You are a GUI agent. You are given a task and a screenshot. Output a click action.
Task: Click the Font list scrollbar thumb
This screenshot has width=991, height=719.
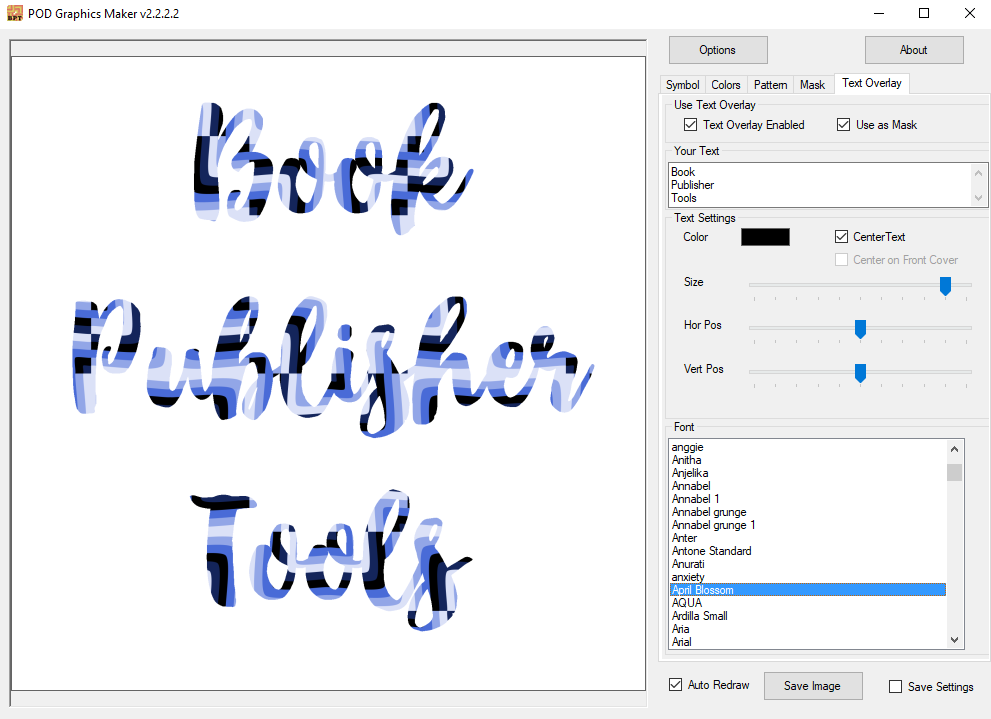pos(954,473)
